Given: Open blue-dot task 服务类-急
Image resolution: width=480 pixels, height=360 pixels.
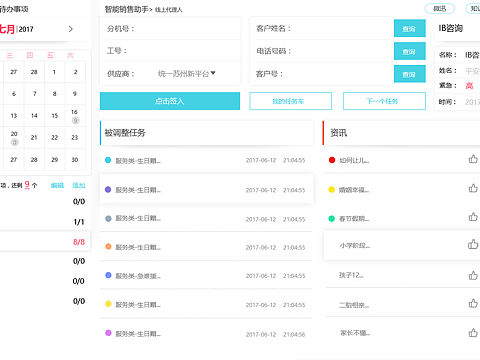Looking at the screenshot, I should [206, 276].
